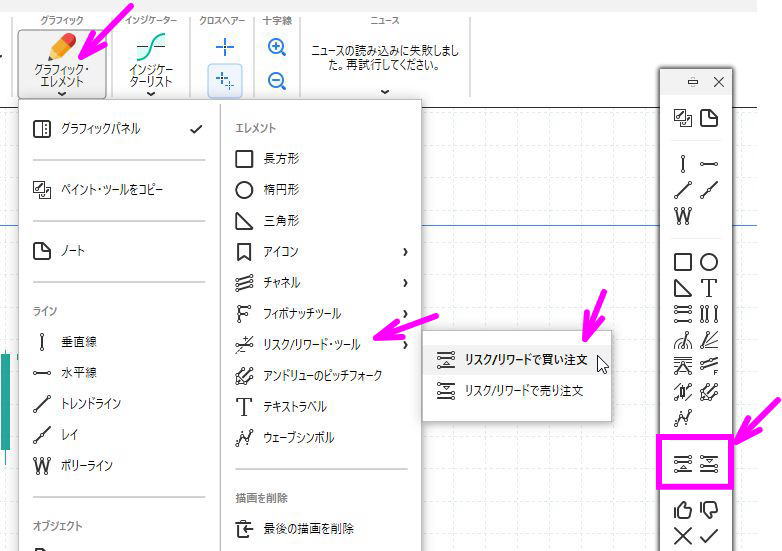Select Fibonacci channel F icon in floating panel
782x551 pixels.
(709, 366)
